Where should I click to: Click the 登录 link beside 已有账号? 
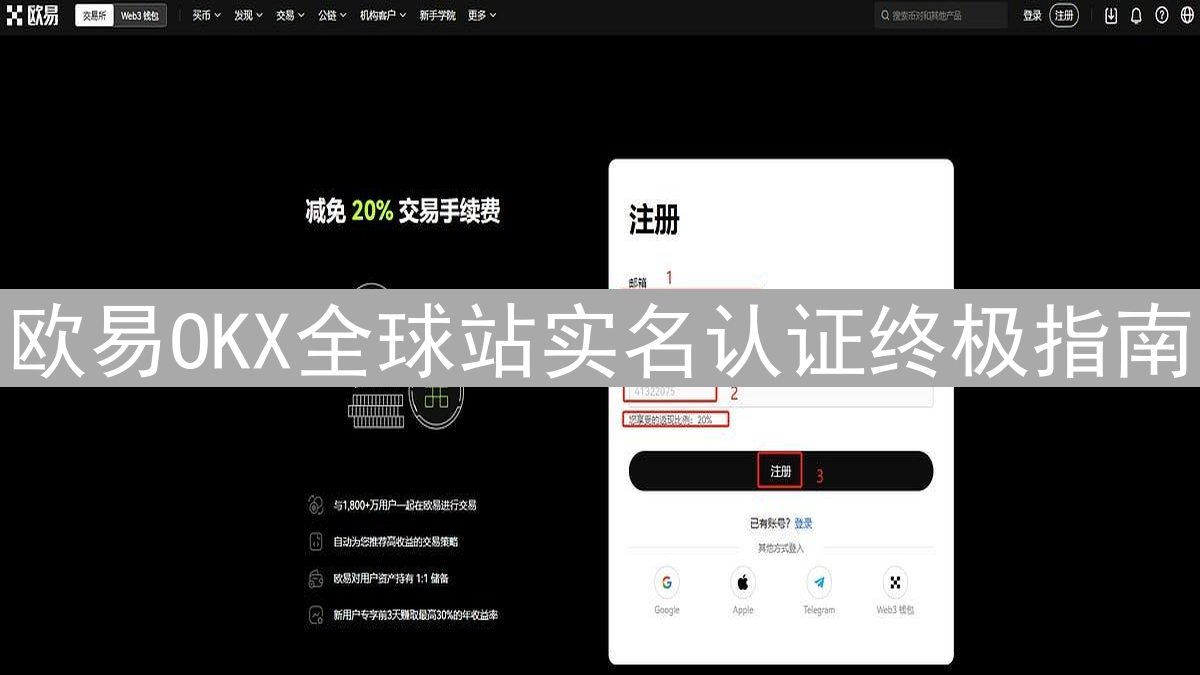coord(803,523)
